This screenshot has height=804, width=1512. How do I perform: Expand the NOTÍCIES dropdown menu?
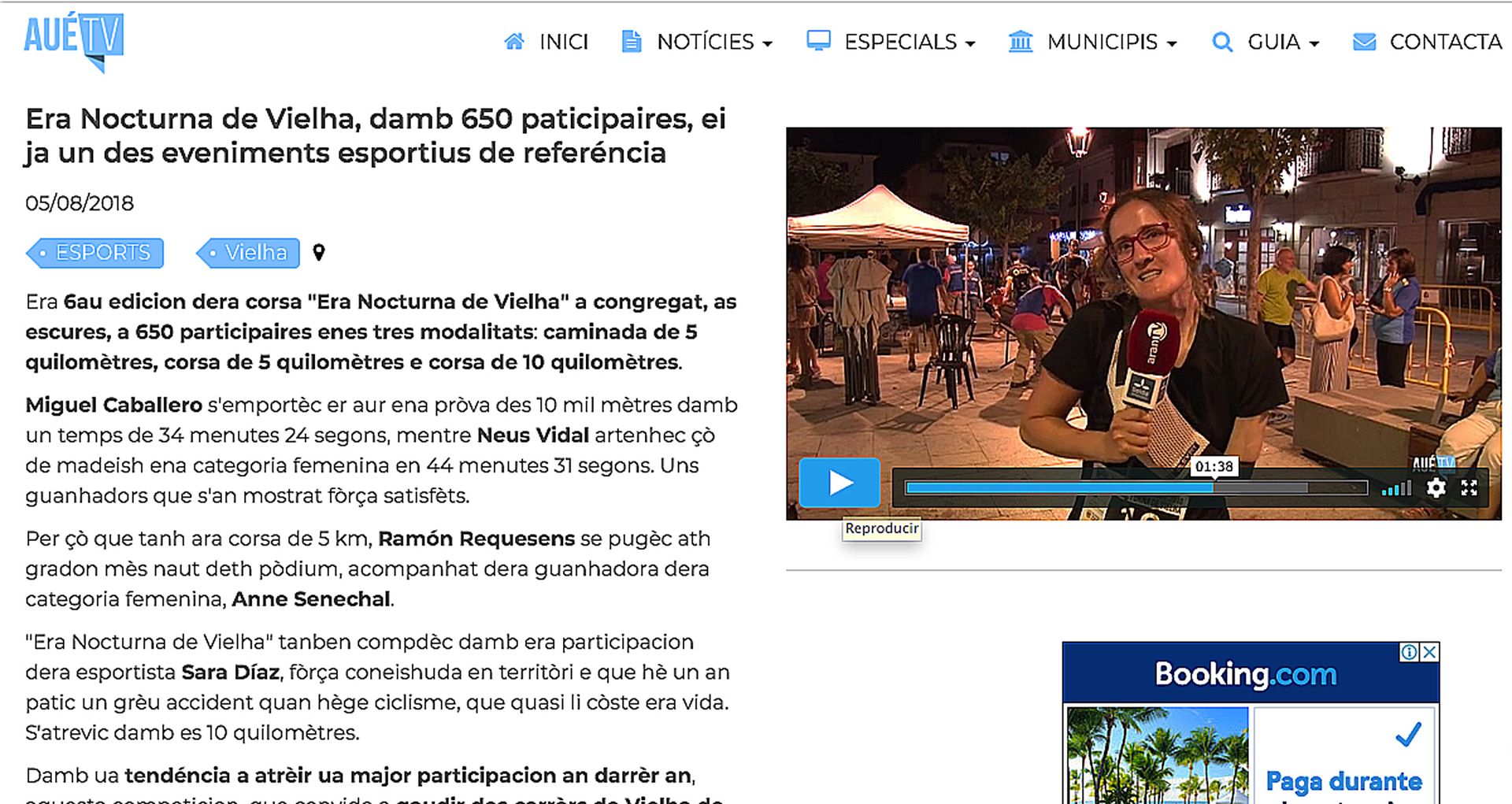point(714,42)
